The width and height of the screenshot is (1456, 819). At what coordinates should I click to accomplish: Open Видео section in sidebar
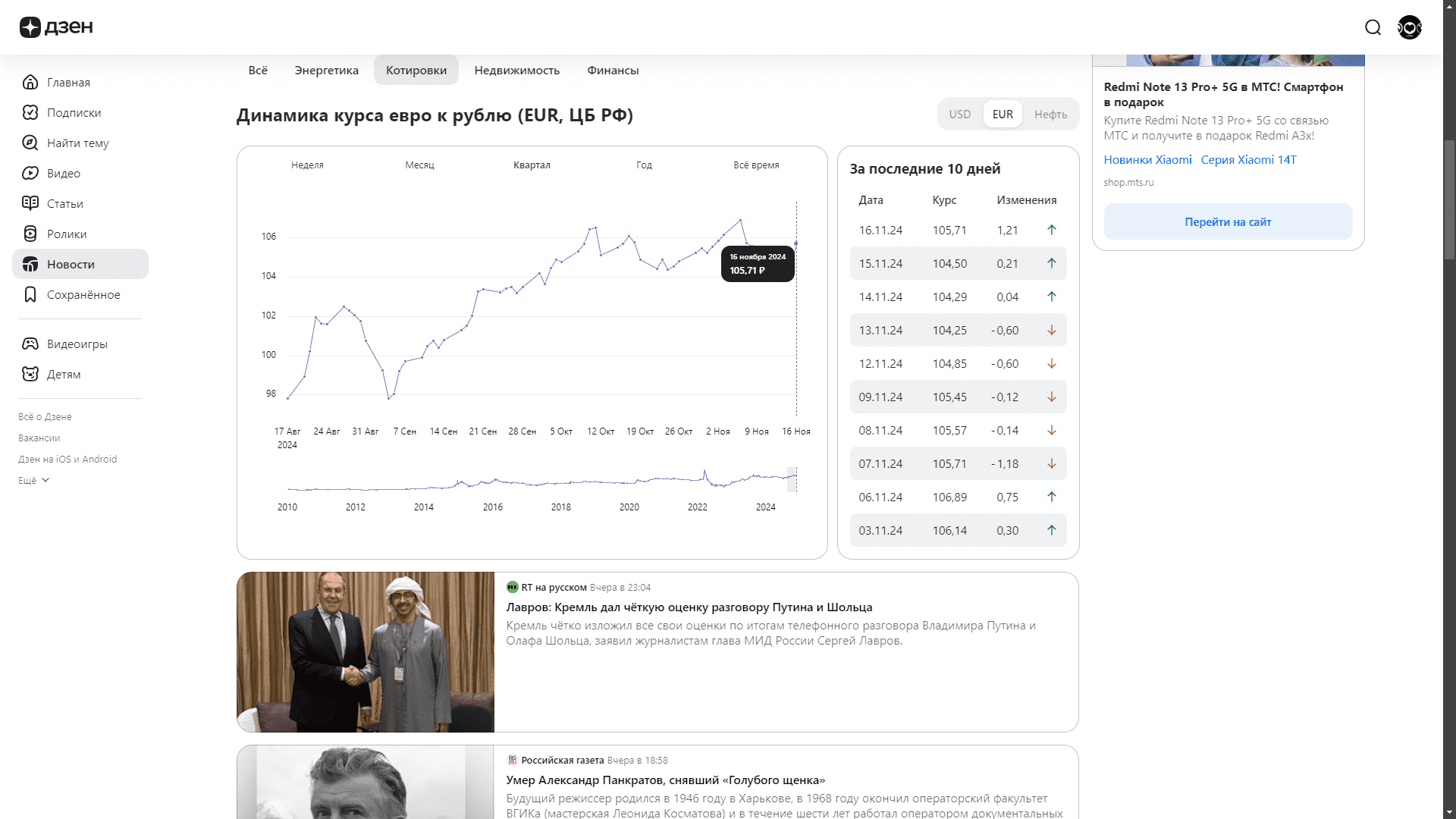coord(63,174)
